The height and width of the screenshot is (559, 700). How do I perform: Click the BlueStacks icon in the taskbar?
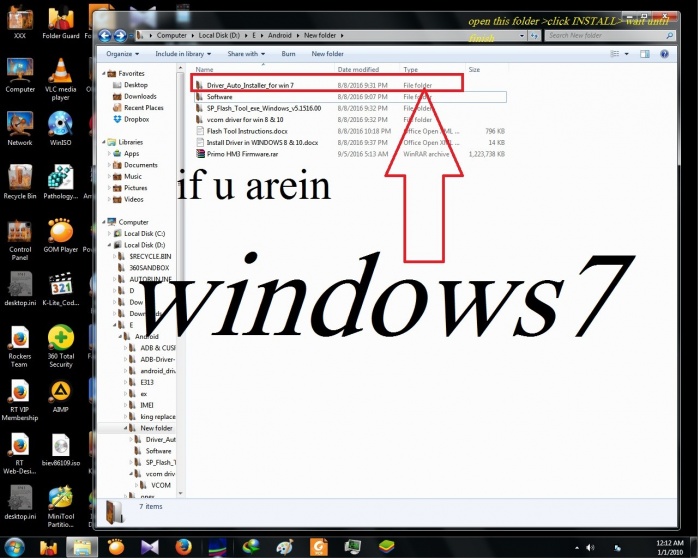[x=387, y=547]
